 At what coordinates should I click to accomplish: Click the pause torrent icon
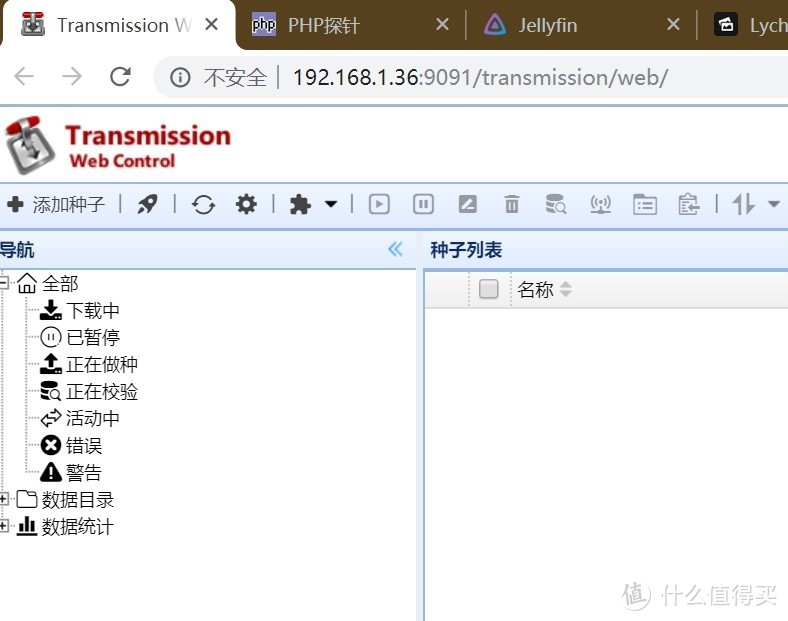423,204
